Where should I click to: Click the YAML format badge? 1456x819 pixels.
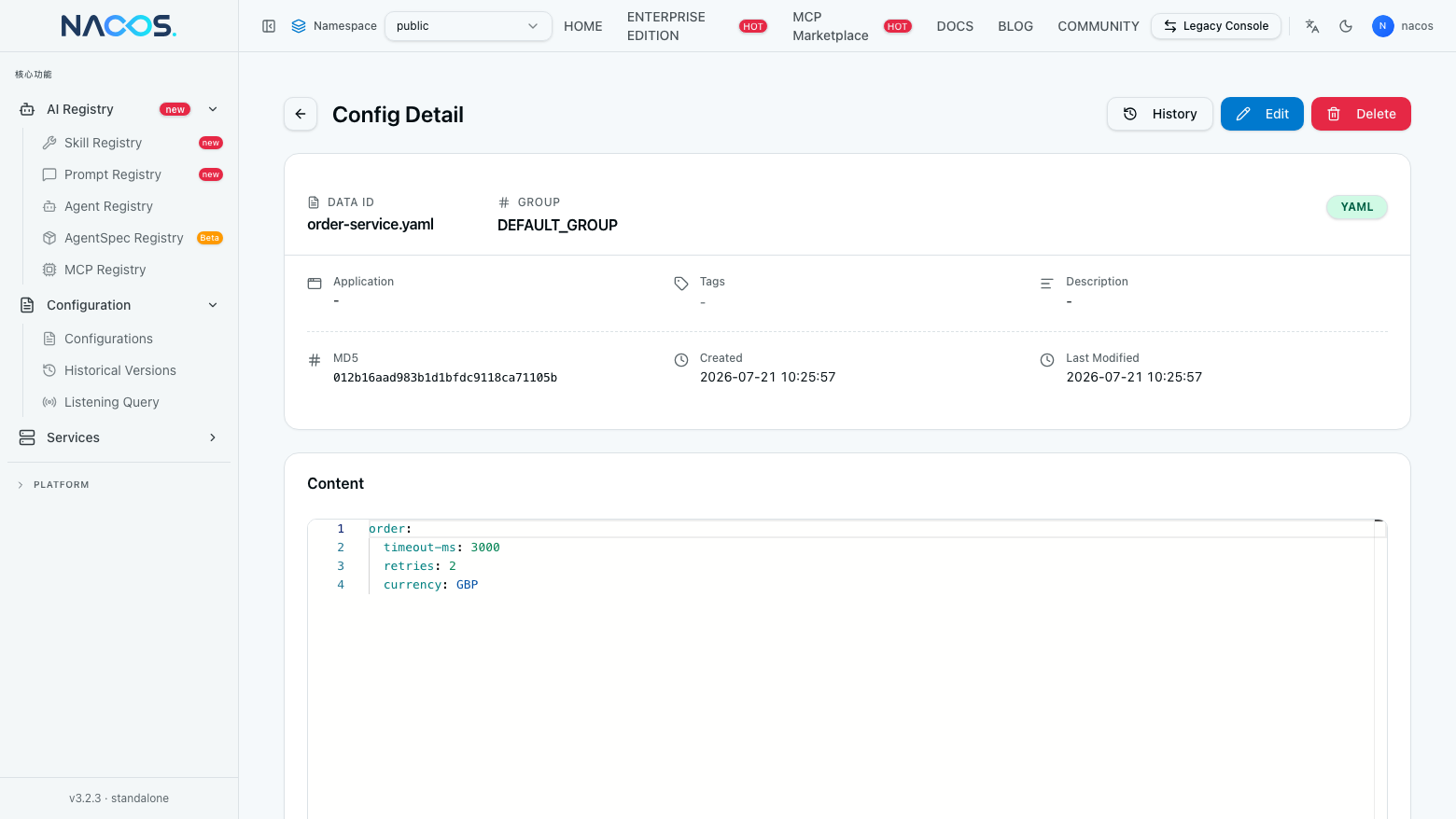1357,207
